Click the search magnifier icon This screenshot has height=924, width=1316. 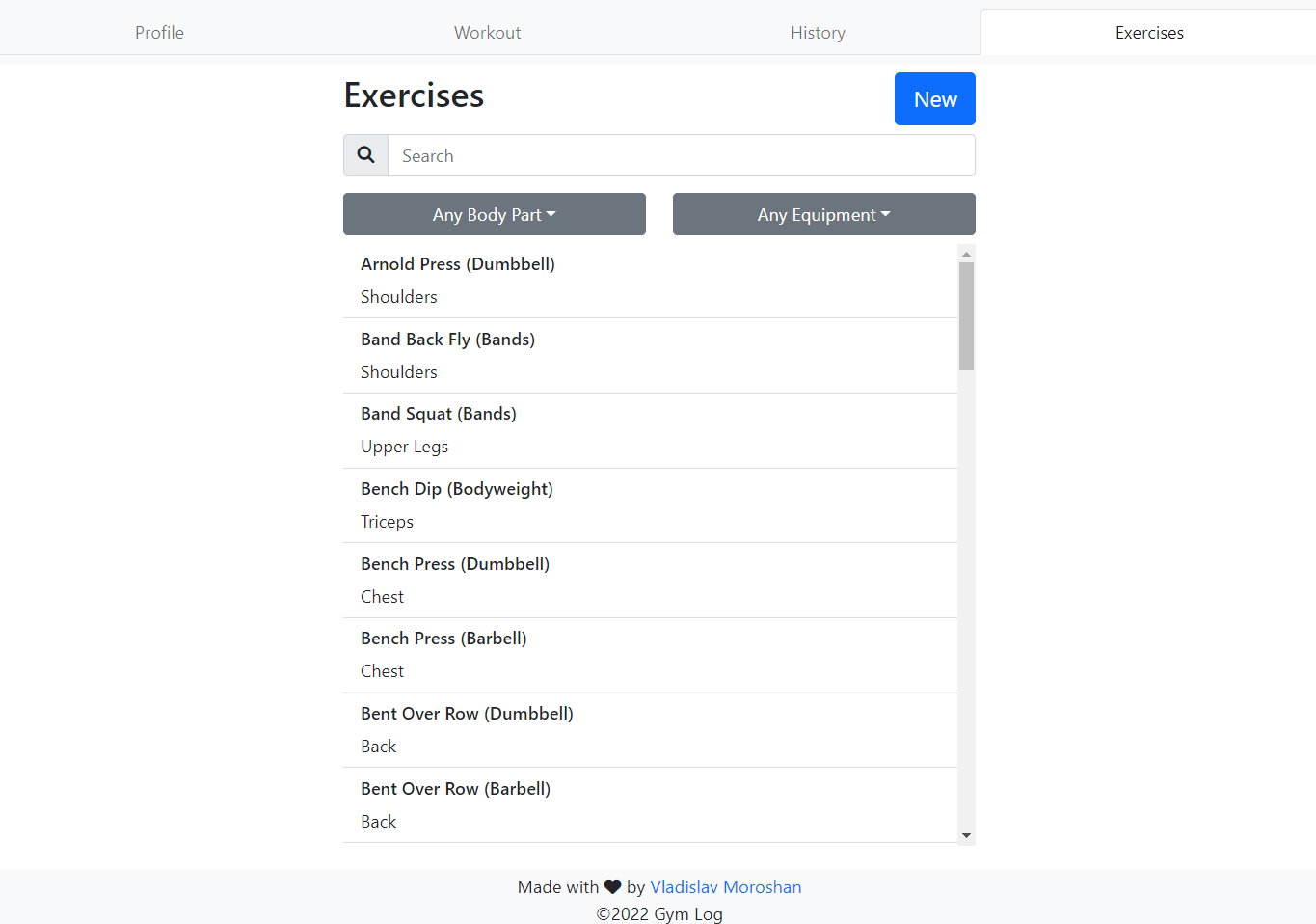pos(365,154)
